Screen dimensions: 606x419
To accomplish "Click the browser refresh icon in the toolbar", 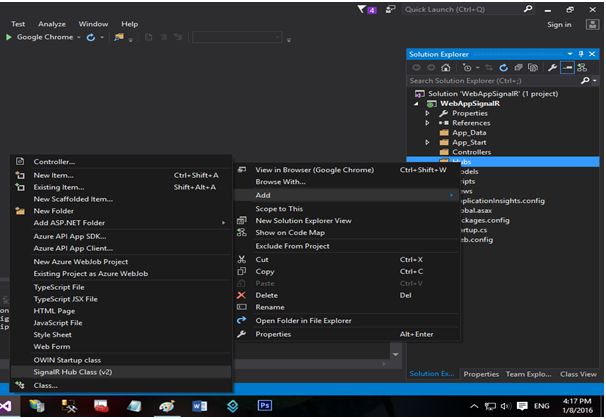I will [91, 37].
